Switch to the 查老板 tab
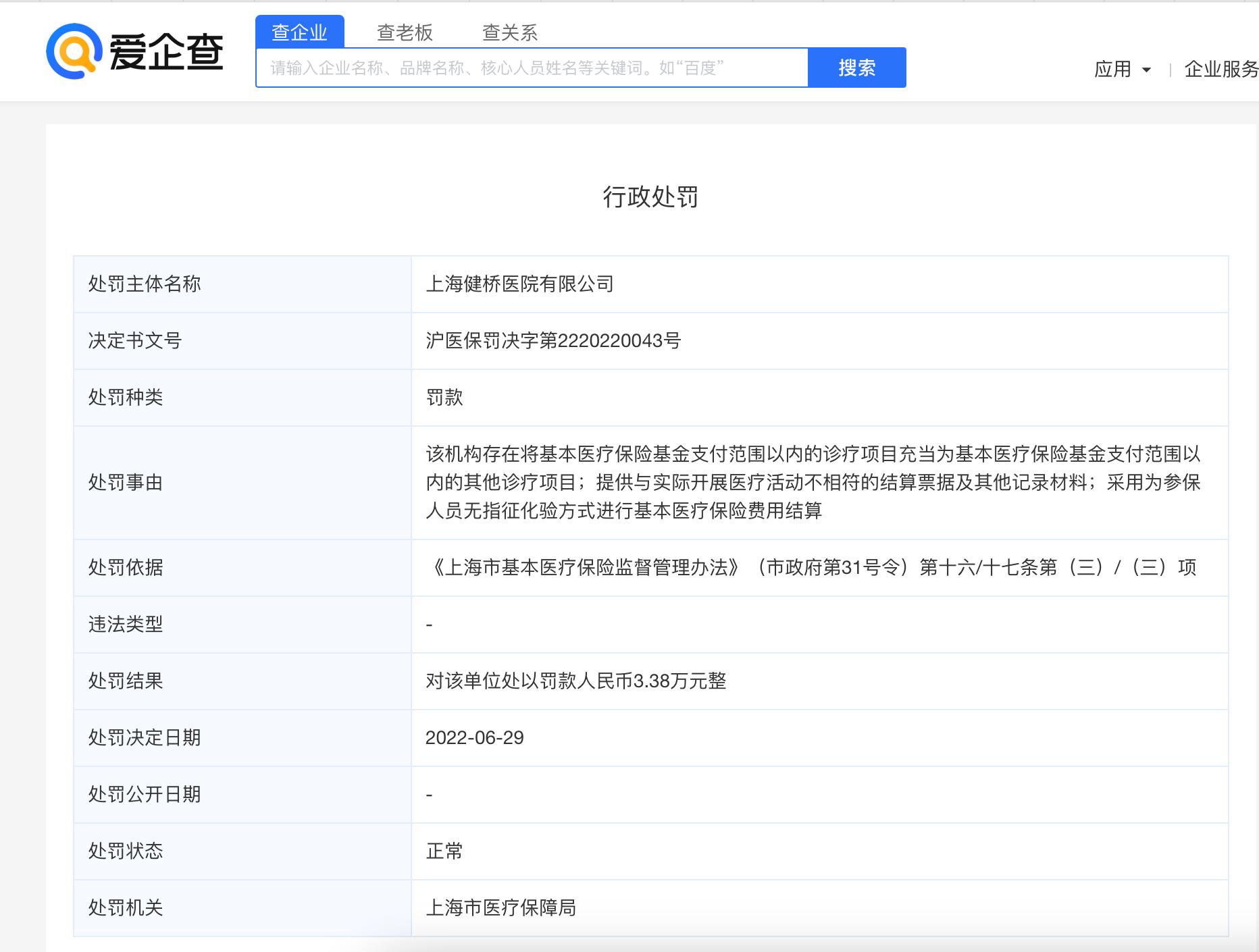Screen dimensions: 1259x952 [x=405, y=32]
